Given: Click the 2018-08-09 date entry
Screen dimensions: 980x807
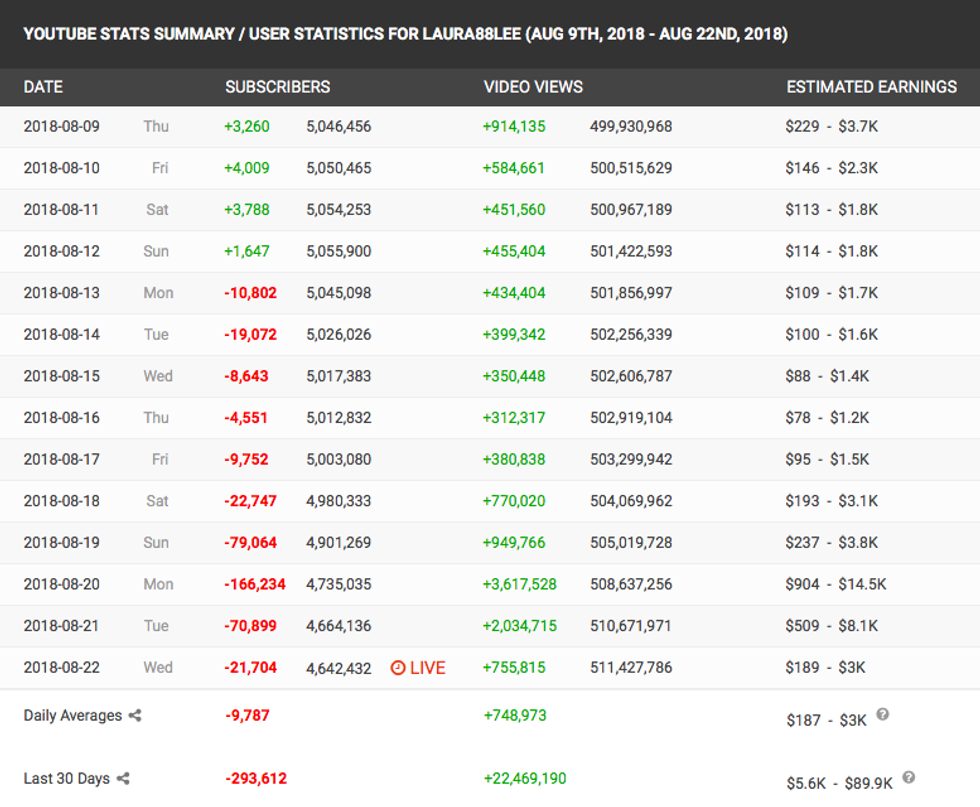Looking at the screenshot, I should pos(62,126).
